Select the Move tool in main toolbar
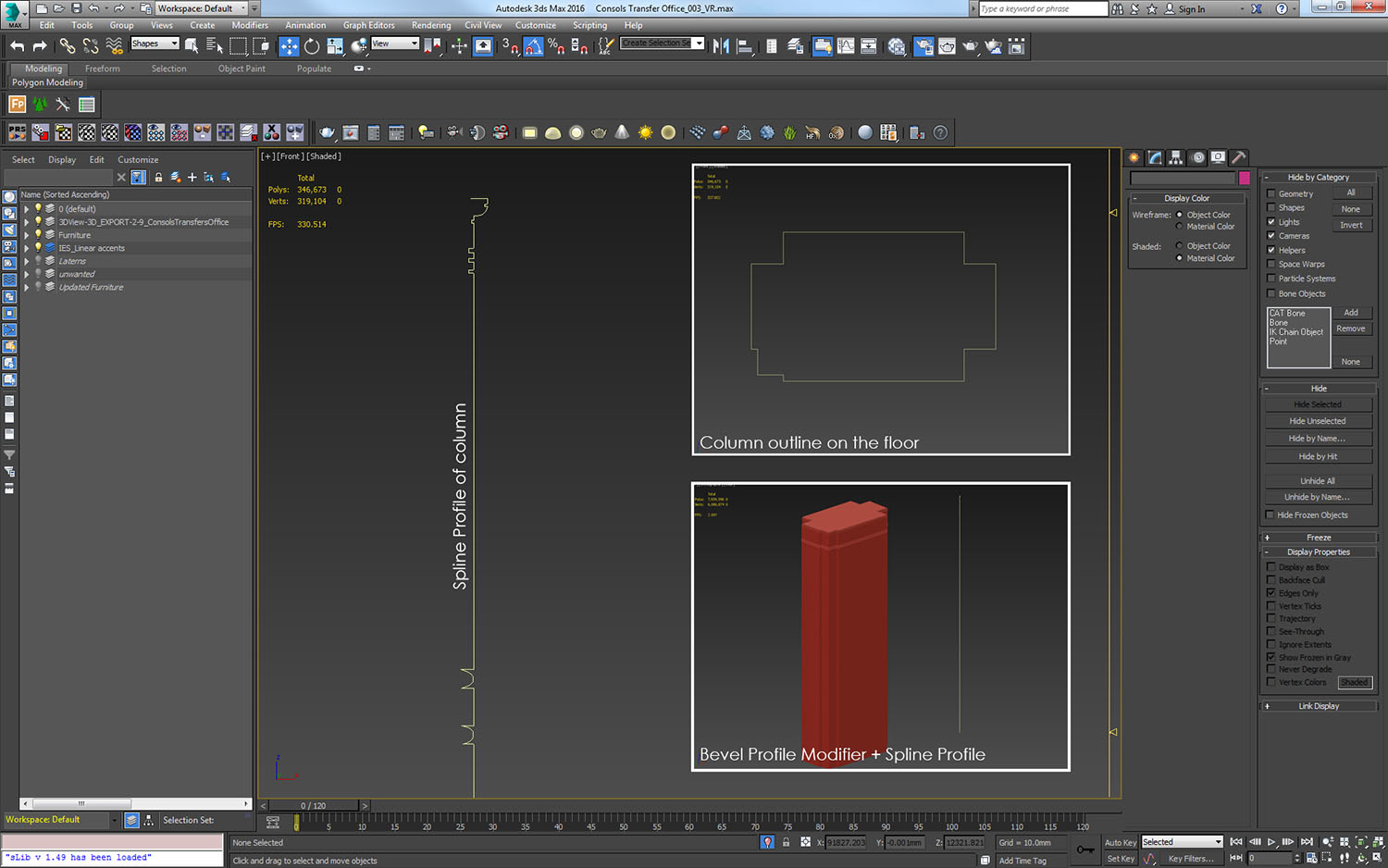Image resolution: width=1388 pixels, height=868 pixels. (289, 46)
